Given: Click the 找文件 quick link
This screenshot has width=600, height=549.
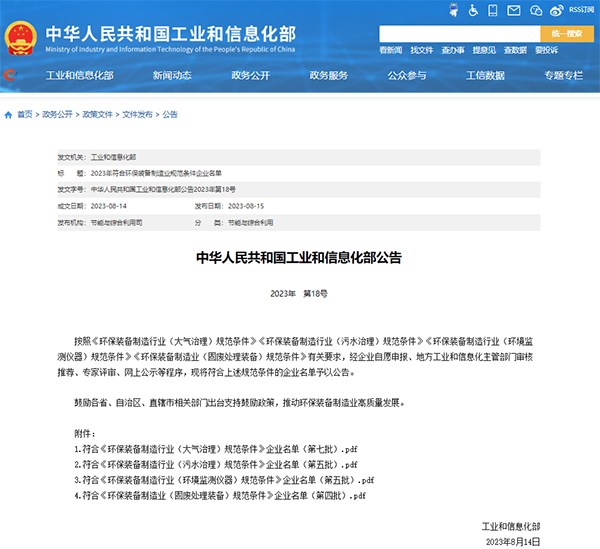Looking at the screenshot, I should coord(422,49).
